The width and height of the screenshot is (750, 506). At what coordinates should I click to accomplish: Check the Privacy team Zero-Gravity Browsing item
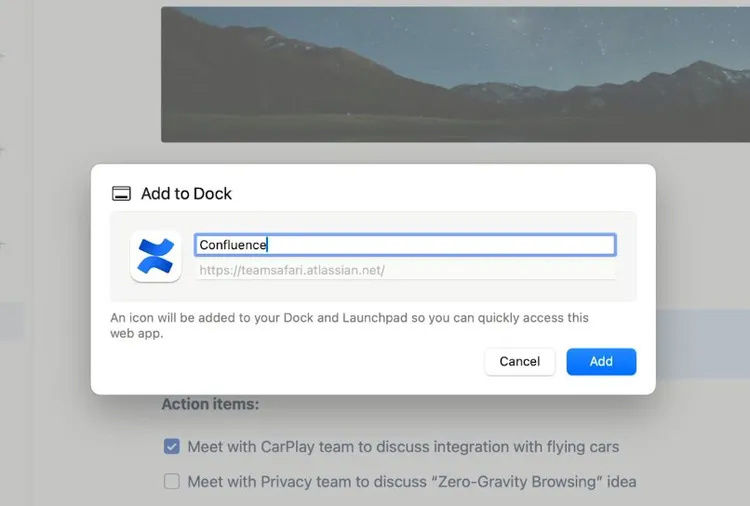click(x=172, y=481)
